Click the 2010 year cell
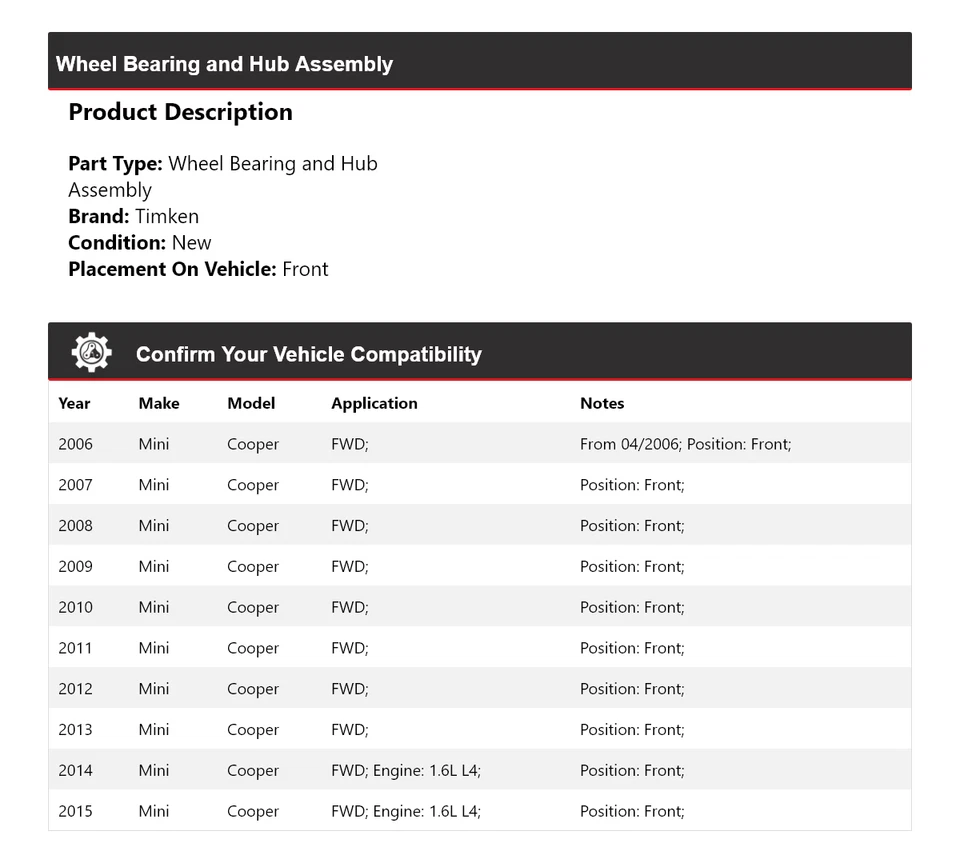Screen dimensions: 960x863 click(x=75, y=607)
